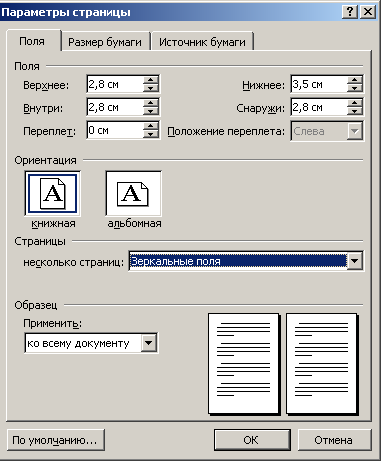Click the Нижнее margin input field
The height and width of the screenshot is (461, 381).
click(319, 84)
